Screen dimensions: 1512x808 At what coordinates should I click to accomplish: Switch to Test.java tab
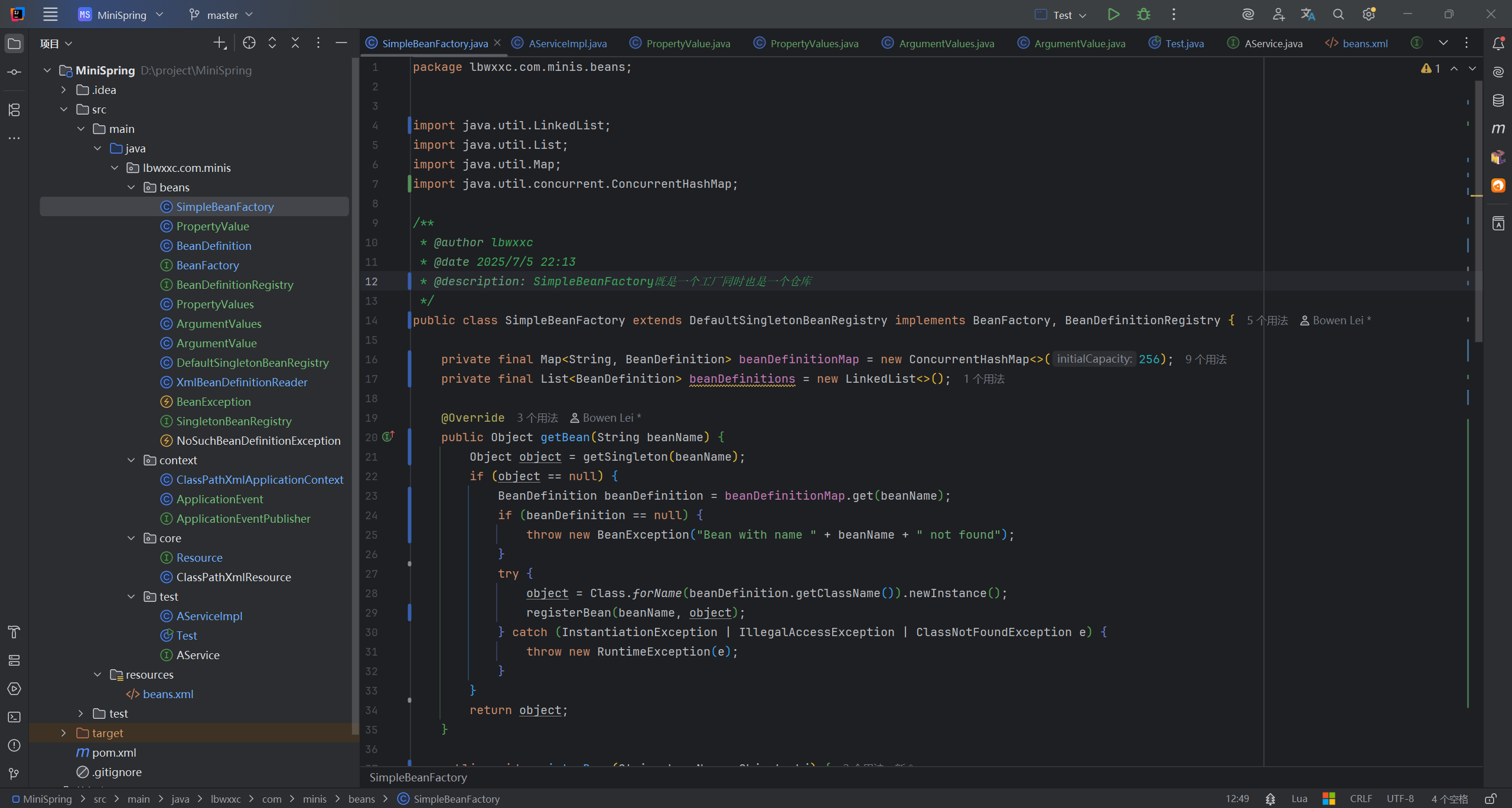pyautogui.click(x=1177, y=43)
